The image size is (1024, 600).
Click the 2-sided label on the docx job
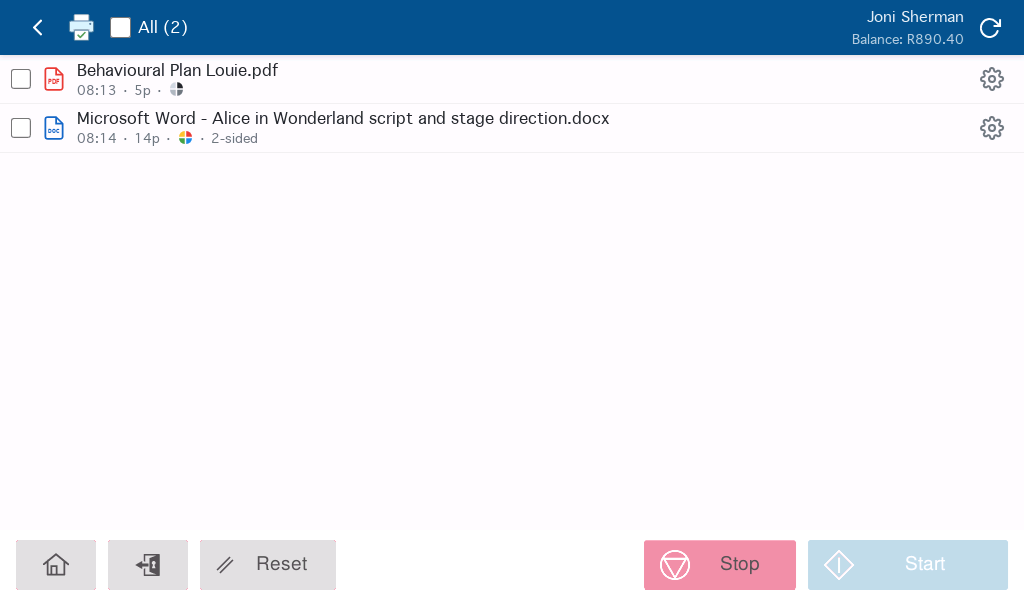point(234,138)
